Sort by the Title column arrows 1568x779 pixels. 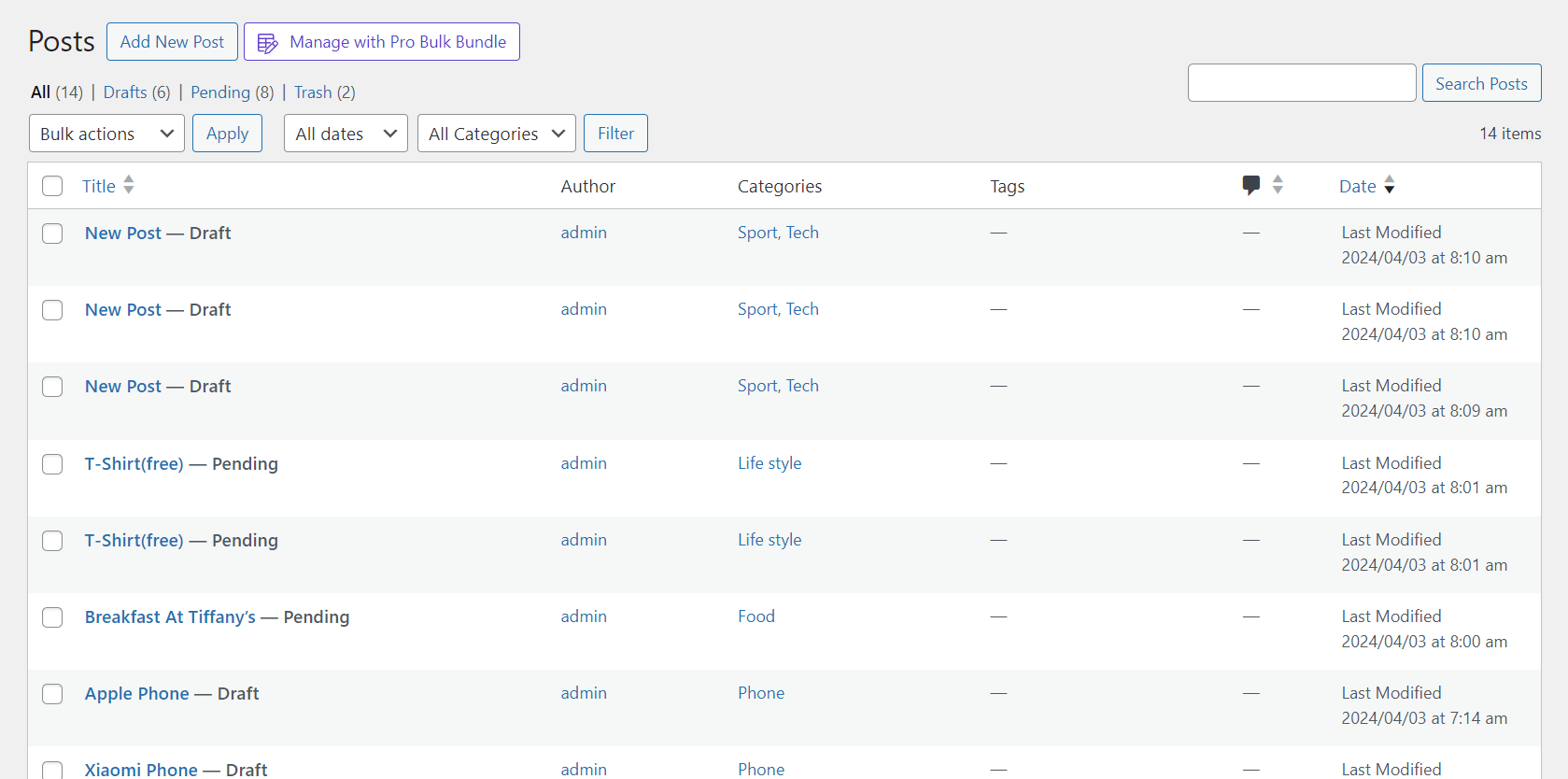click(129, 185)
